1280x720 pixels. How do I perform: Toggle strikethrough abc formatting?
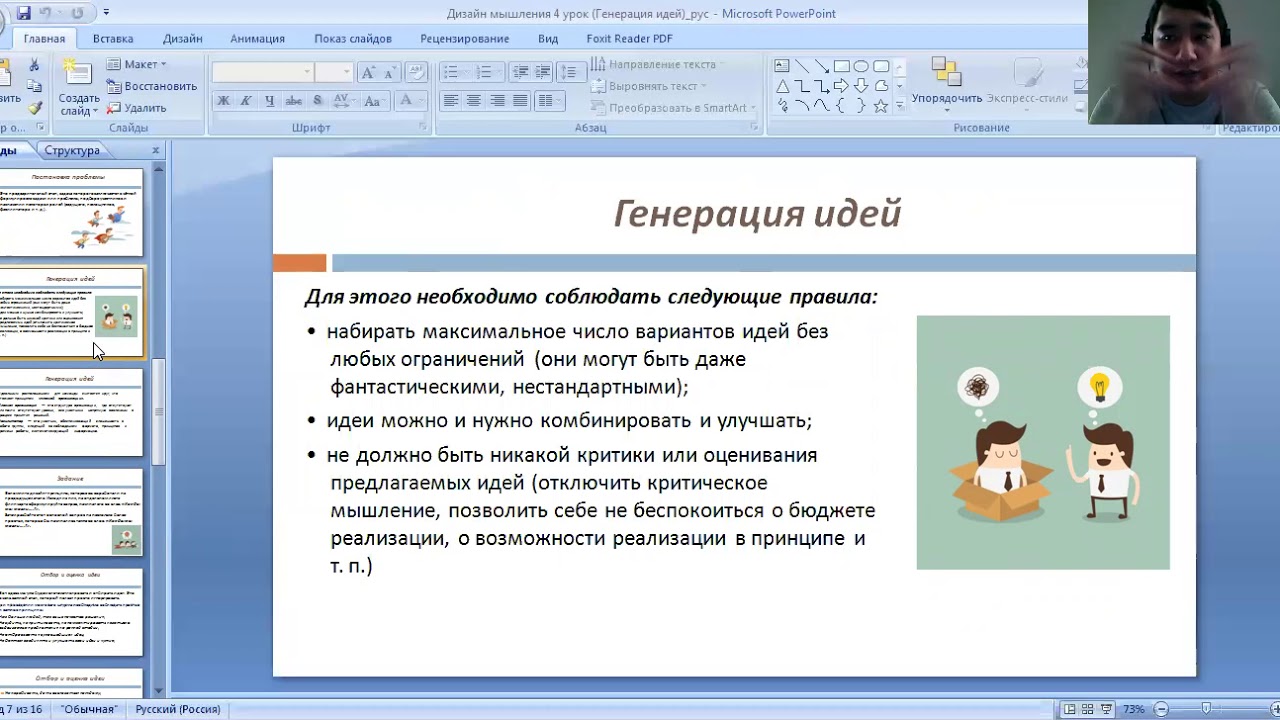coord(294,101)
